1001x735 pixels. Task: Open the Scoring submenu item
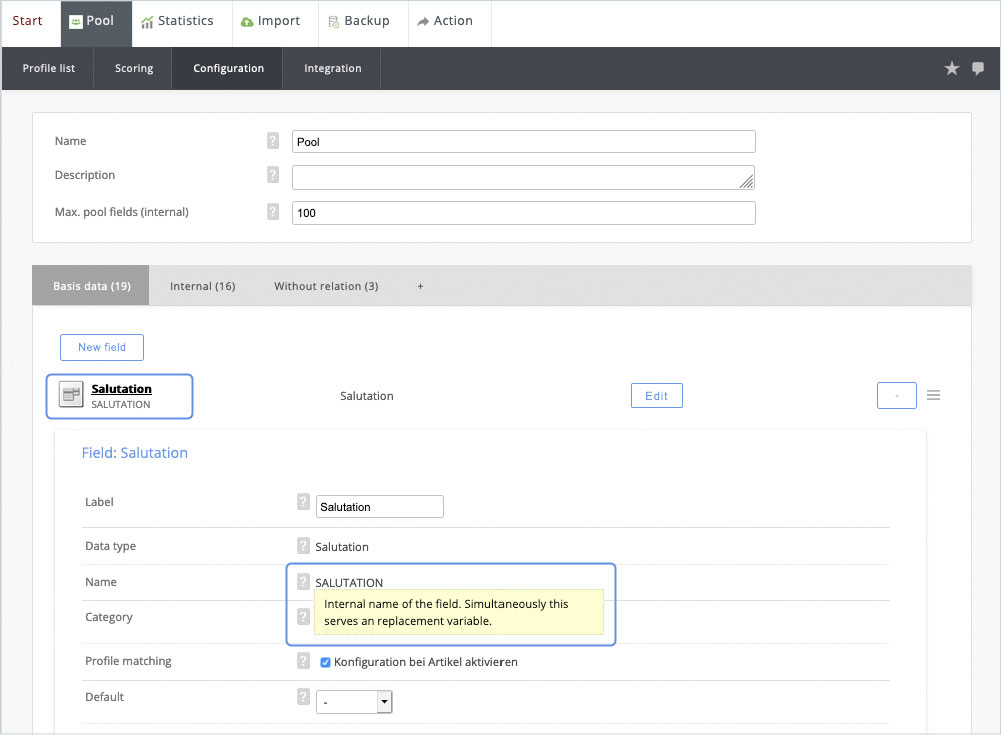pyautogui.click(x=134, y=68)
